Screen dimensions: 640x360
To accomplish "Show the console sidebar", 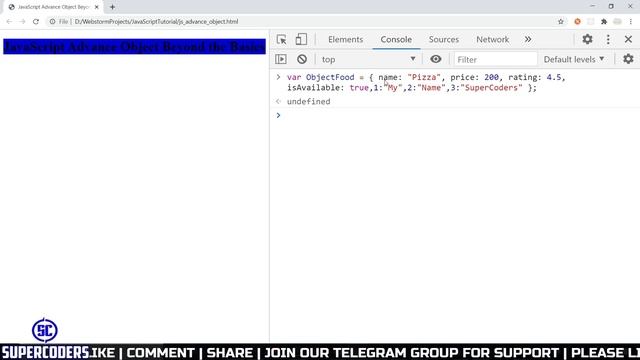I will pos(281,59).
